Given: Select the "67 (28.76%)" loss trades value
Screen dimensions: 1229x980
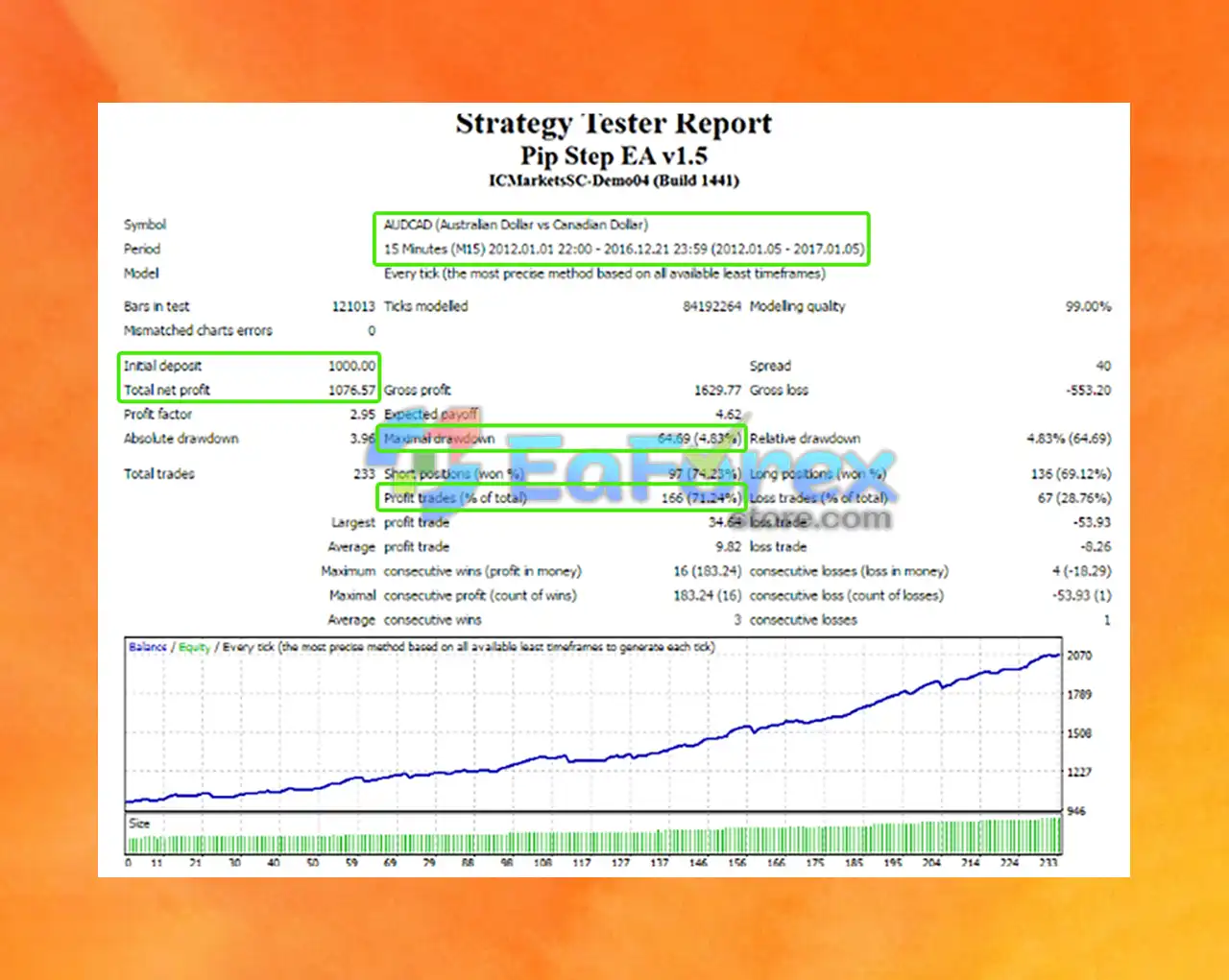Looking at the screenshot, I should tap(1074, 498).
